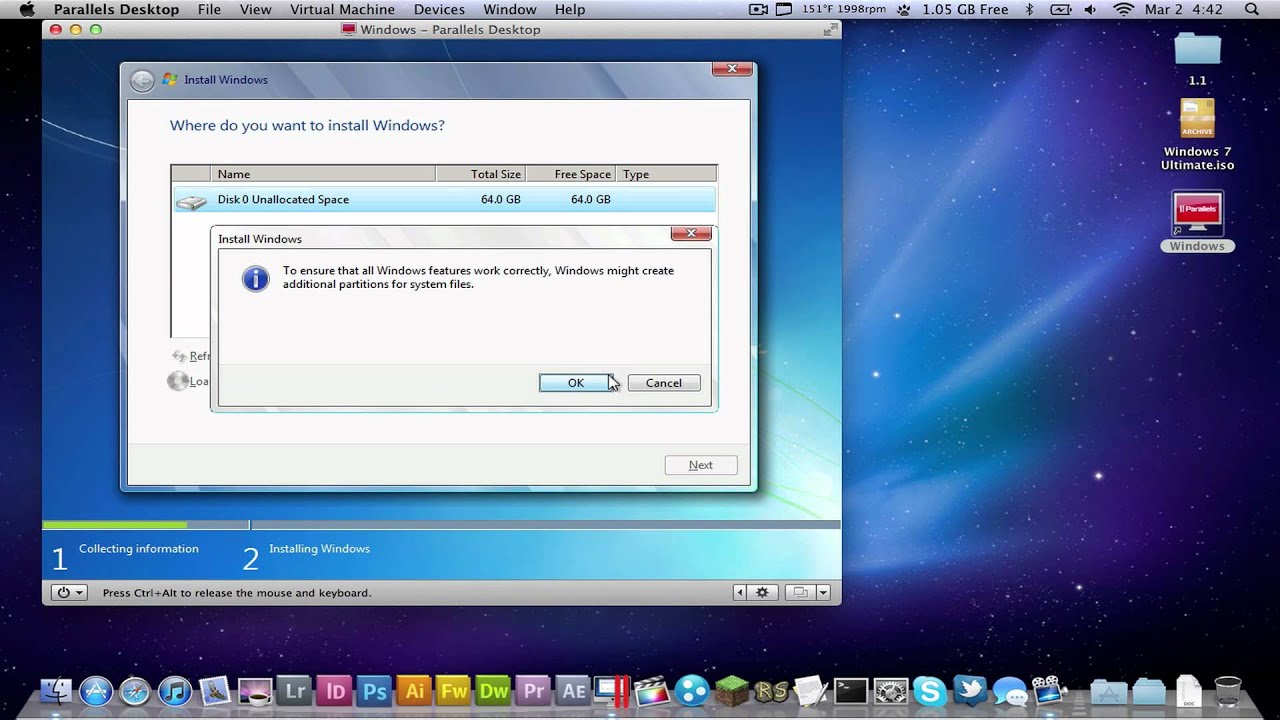Open the Window menu
This screenshot has height=720, width=1280.
(510, 9)
